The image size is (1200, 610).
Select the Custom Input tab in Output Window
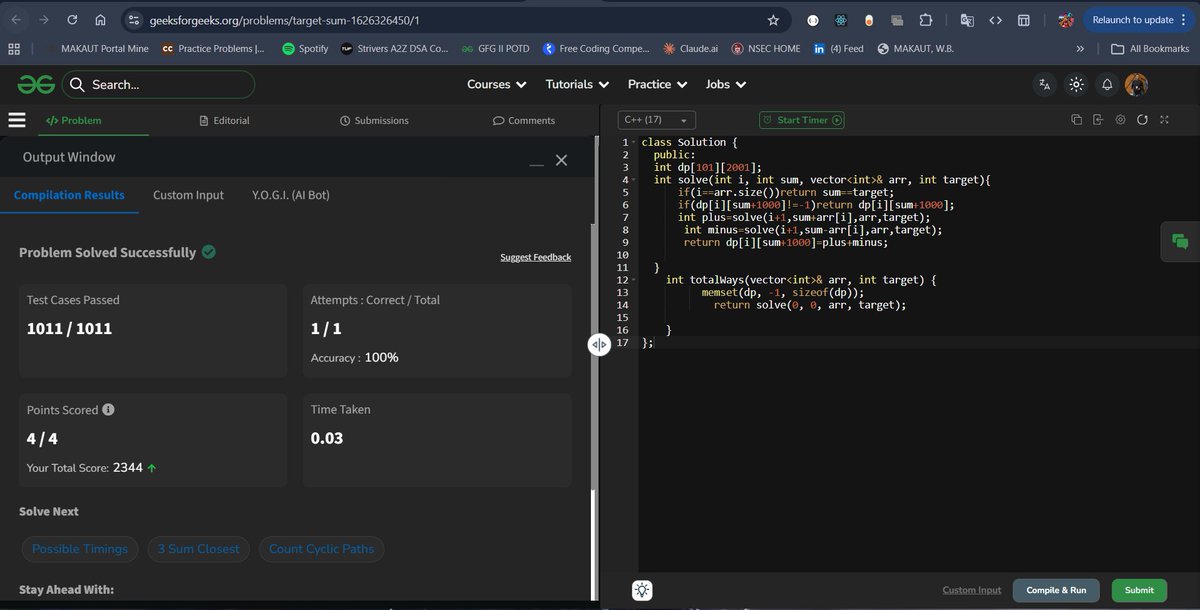(188, 195)
